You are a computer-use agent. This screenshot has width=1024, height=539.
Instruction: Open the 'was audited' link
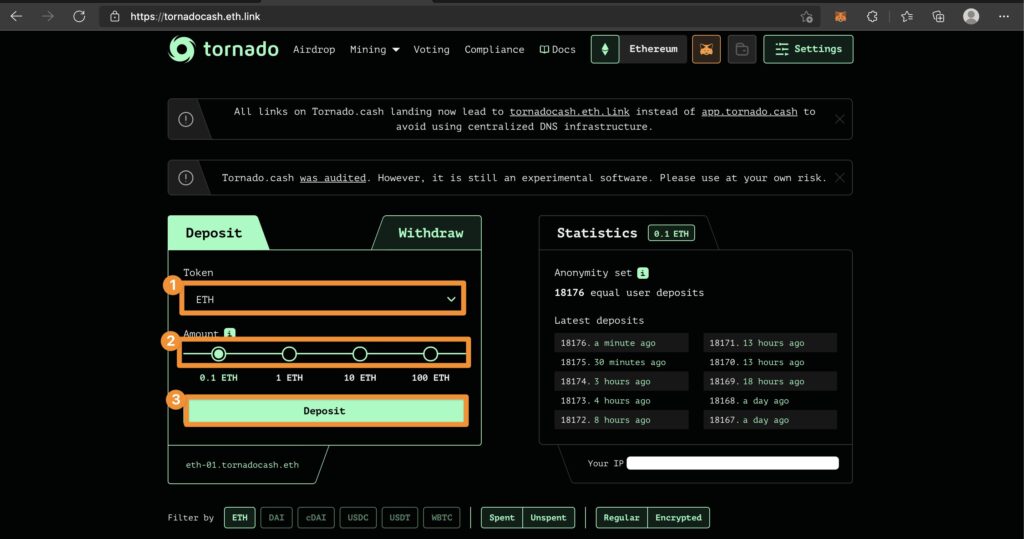click(332, 178)
